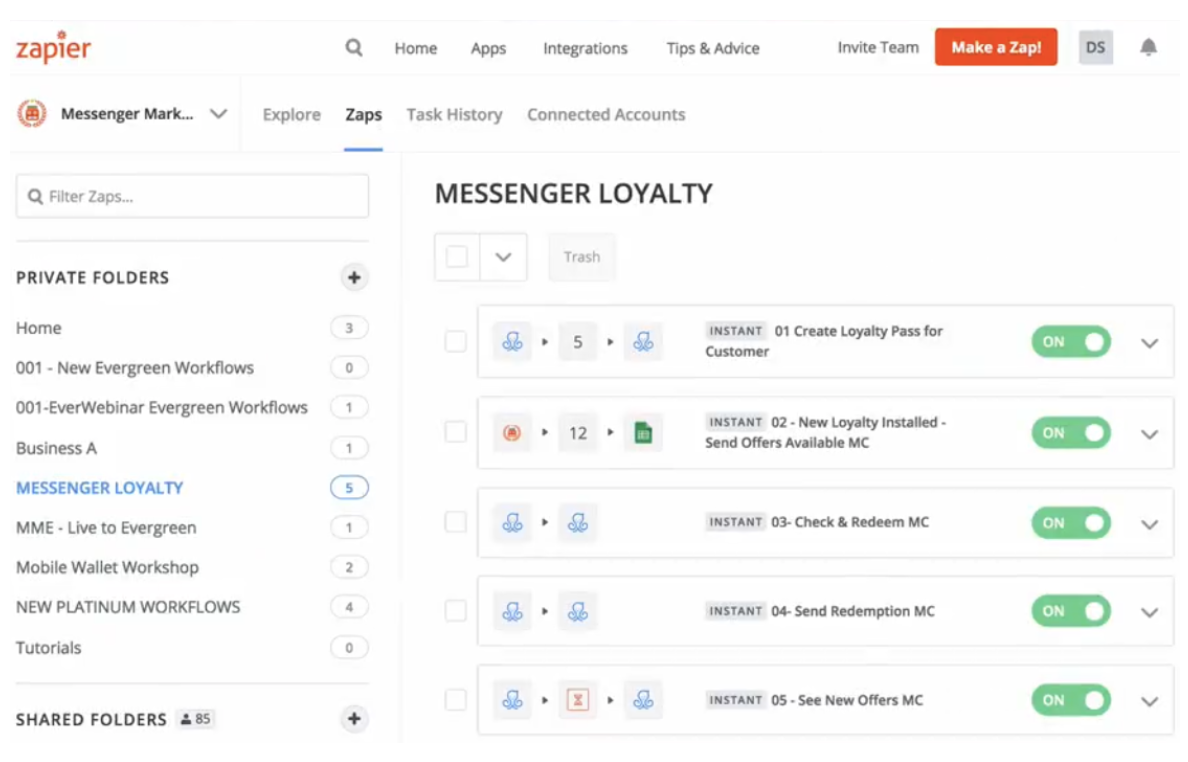The height and width of the screenshot is (762, 1188).
Task: Open the Messenger Mark... account dropdown
Action: pyautogui.click(x=218, y=114)
